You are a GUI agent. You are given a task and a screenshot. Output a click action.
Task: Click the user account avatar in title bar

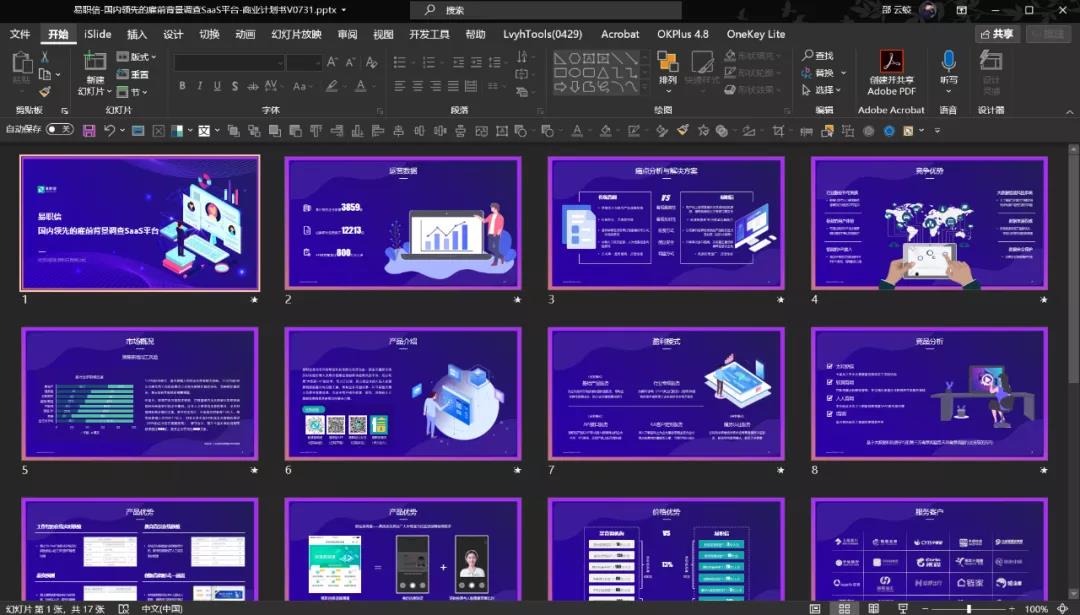click(x=928, y=10)
